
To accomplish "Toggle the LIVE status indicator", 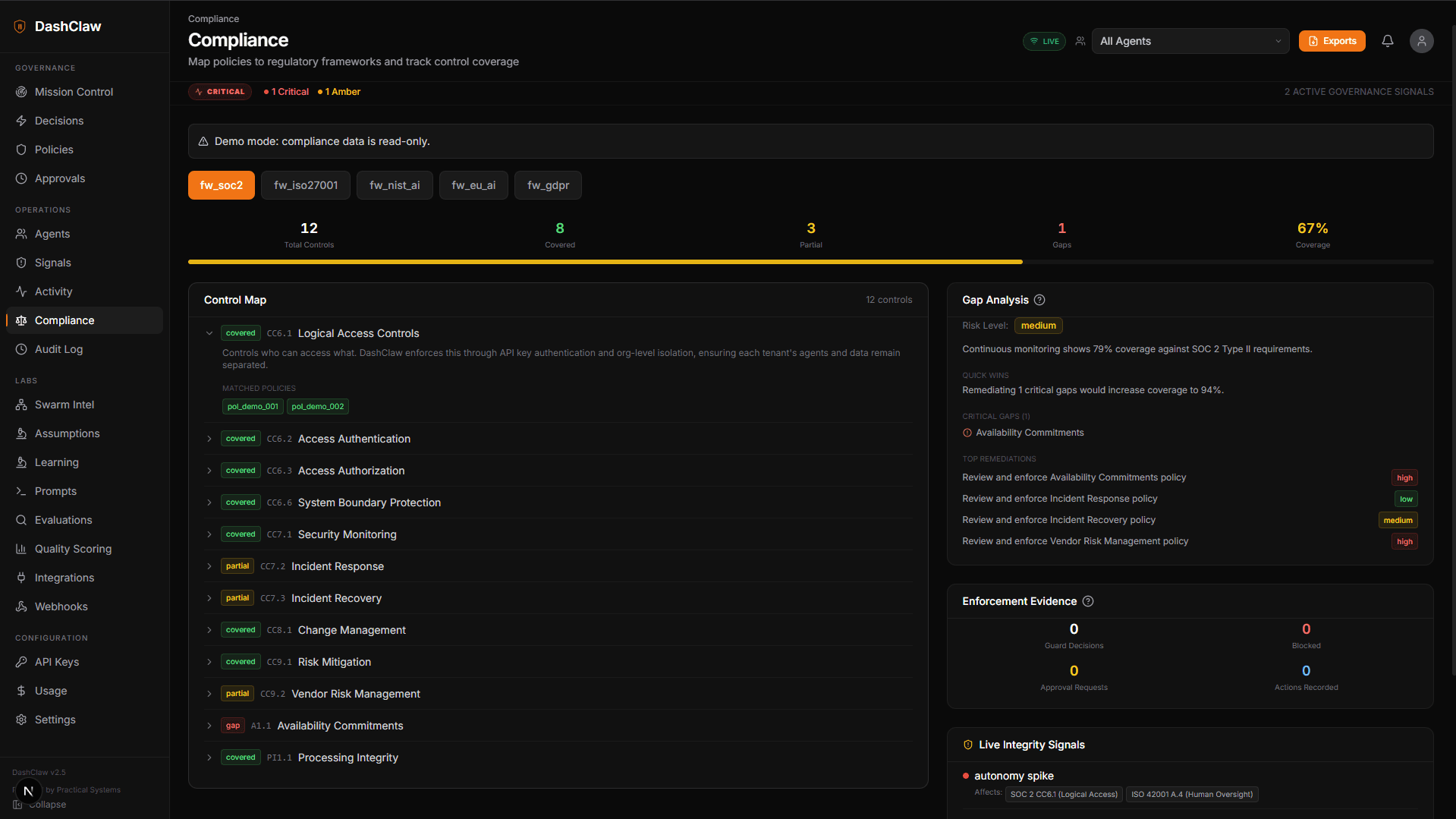I will pos(1043,41).
